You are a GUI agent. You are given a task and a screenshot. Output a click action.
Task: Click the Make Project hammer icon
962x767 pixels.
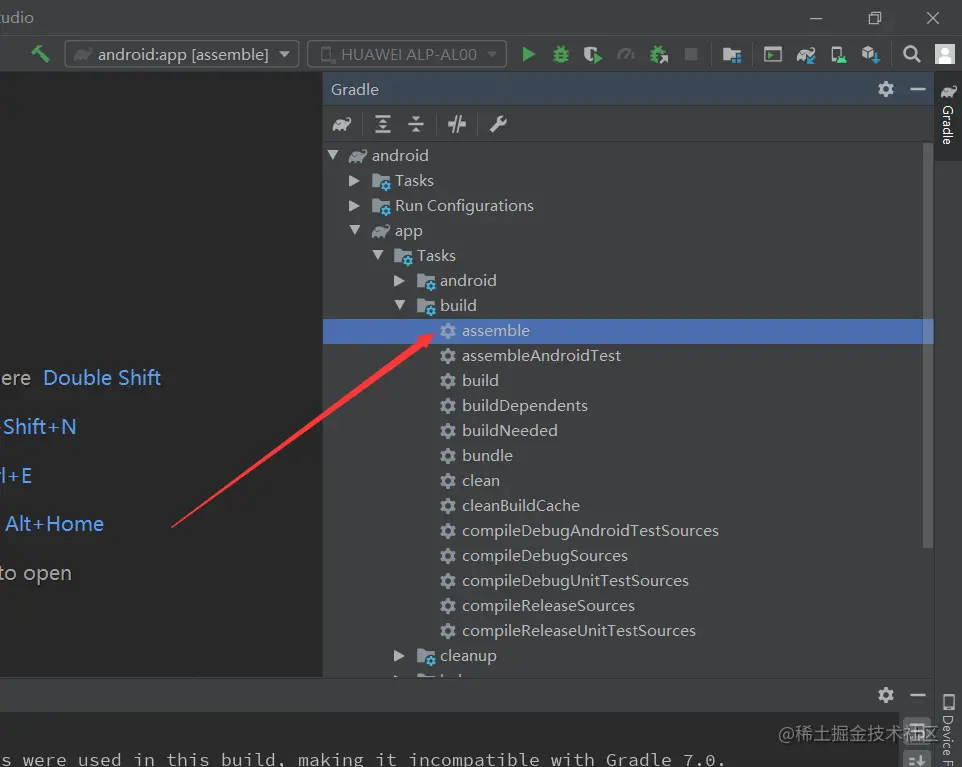pyautogui.click(x=40, y=54)
